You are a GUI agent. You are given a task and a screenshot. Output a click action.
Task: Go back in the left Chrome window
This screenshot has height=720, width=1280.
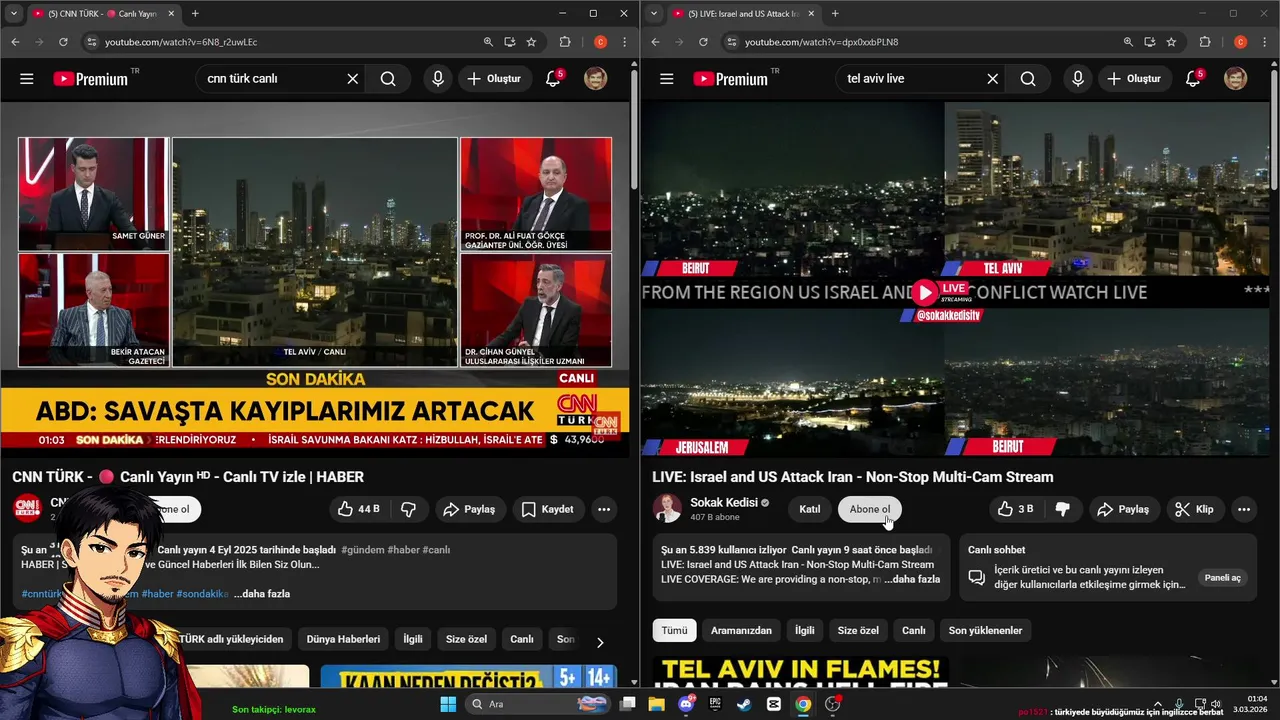coord(15,42)
